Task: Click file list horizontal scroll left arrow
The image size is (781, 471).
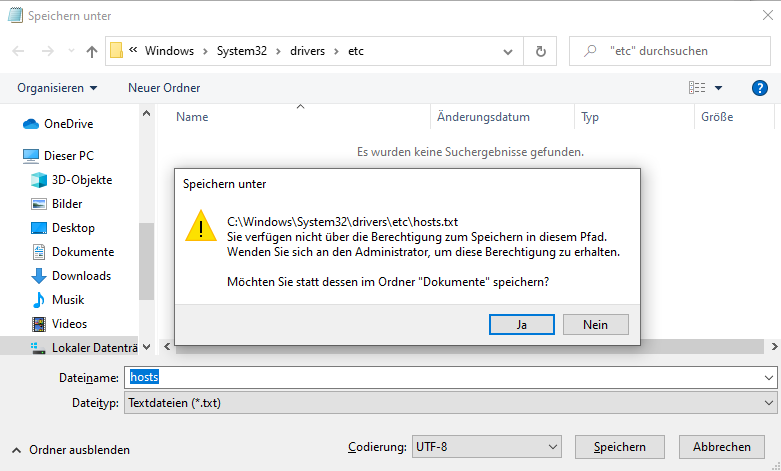Action: point(167,347)
